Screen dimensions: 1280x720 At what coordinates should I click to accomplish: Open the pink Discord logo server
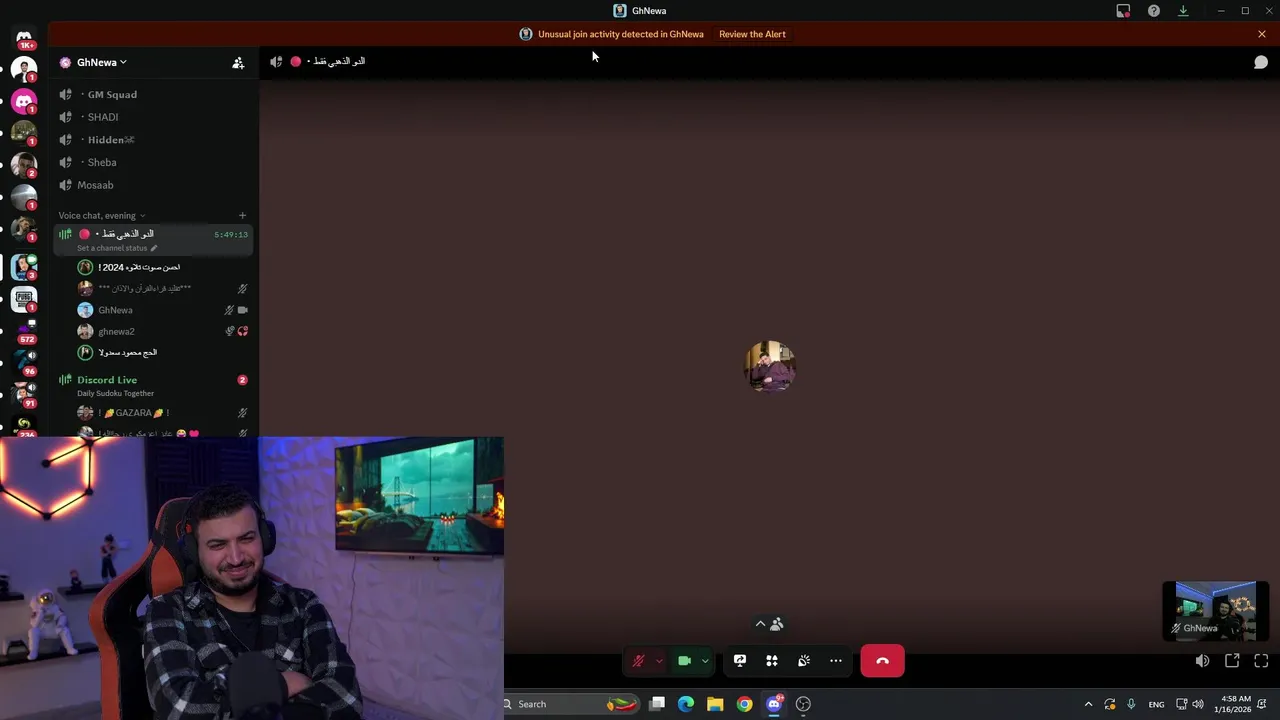pyautogui.click(x=24, y=101)
